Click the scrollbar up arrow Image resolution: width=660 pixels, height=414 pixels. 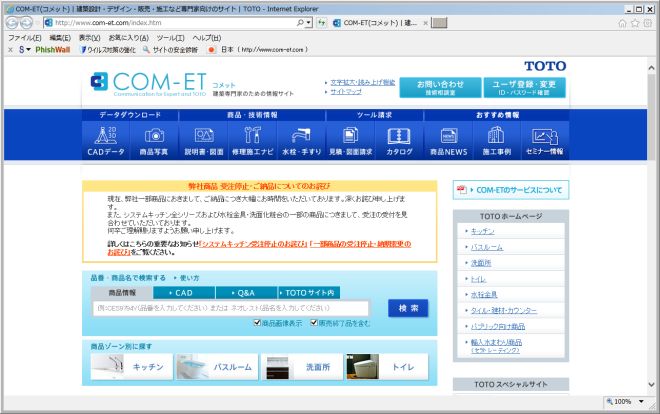pos(651,67)
